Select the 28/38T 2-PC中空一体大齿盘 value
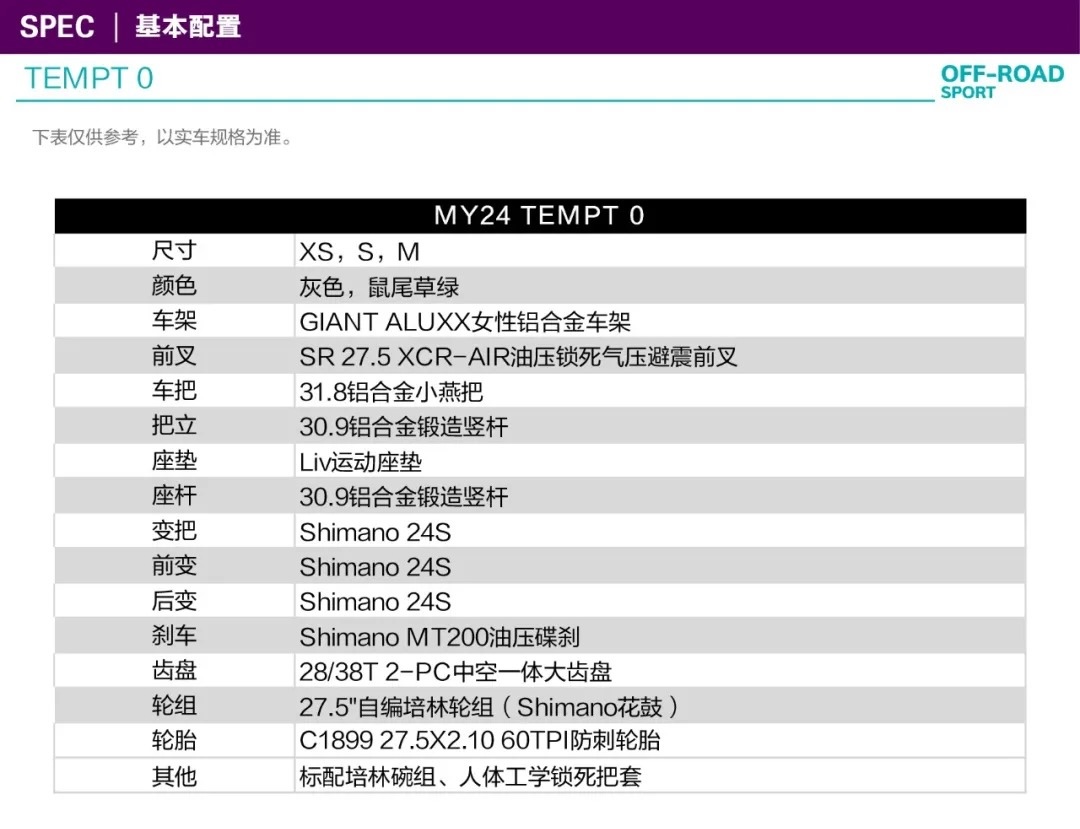Image resolution: width=1080 pixels, height=829 pixels. click(x=455, y=672)
